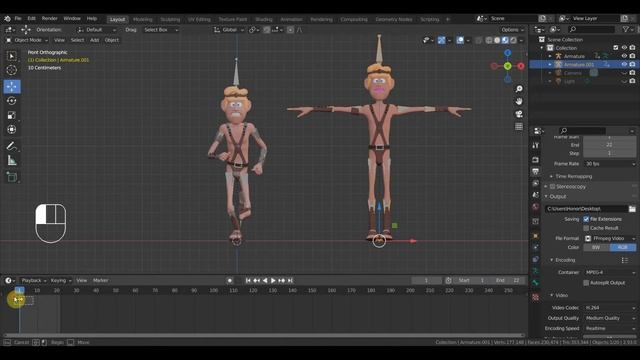Toggle Camera render visibility camera icon
The height and width of the screenshot is (360, 640).
pyautogui.click(x=632, y=73)
